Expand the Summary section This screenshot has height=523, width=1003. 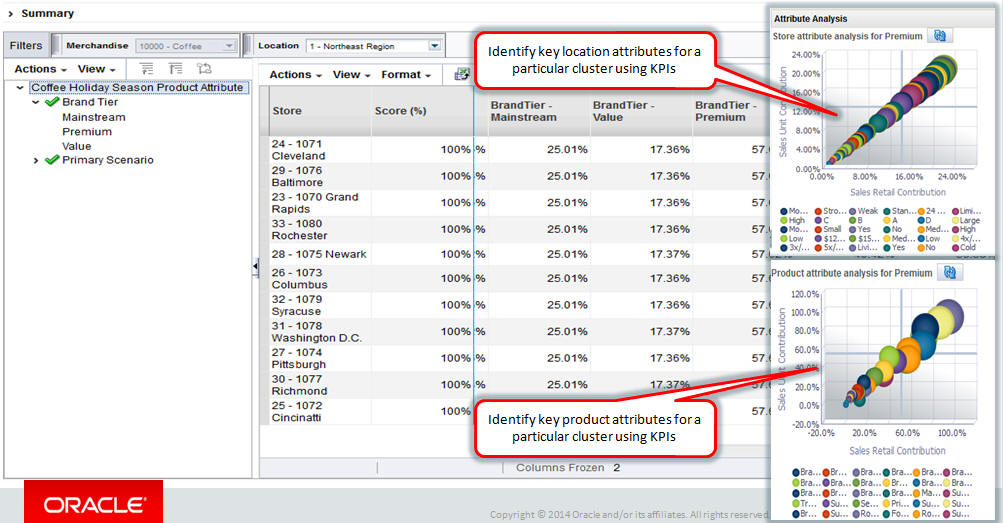coord(10,13)
